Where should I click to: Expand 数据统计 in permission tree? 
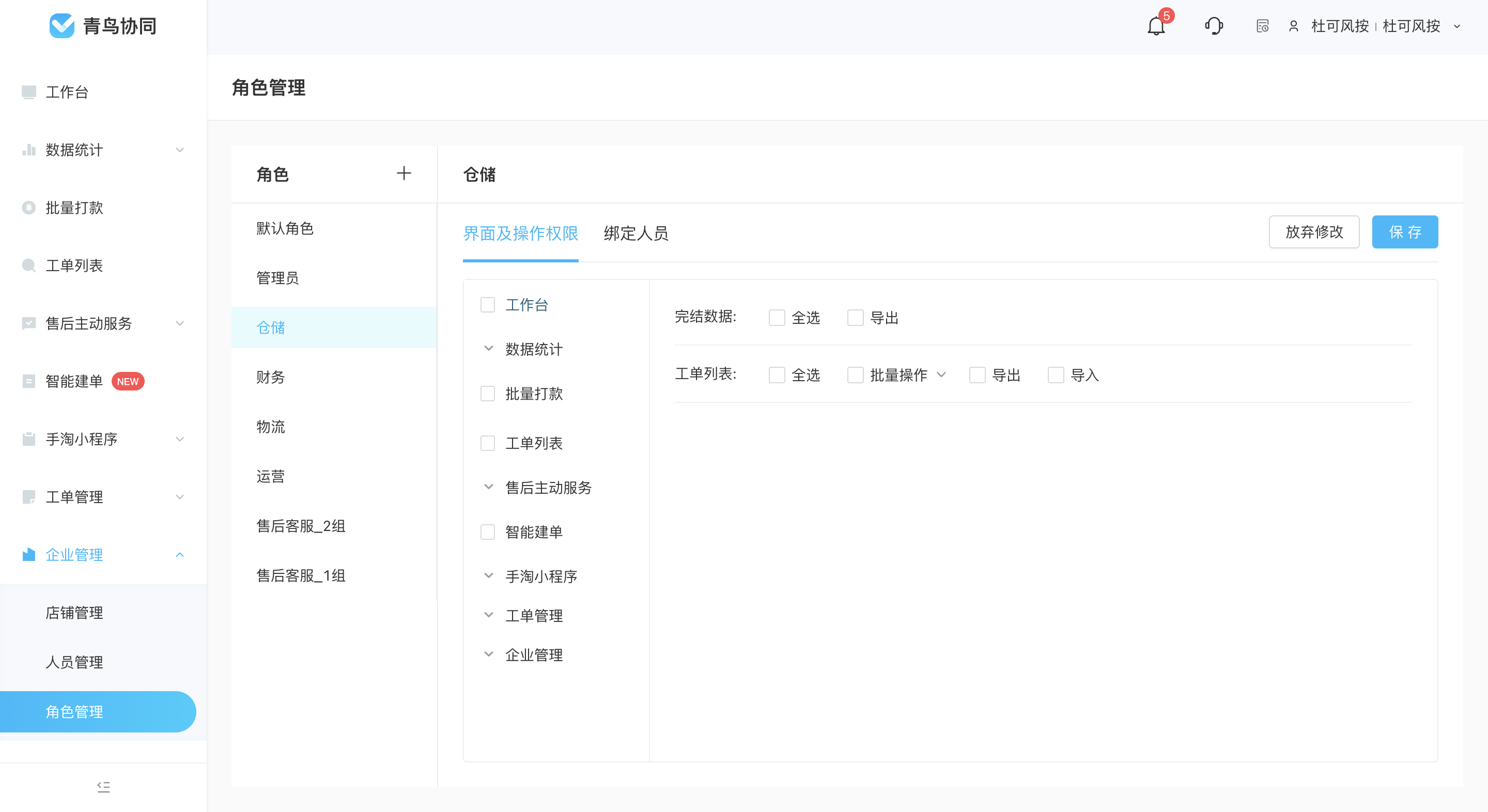(488, 348)
